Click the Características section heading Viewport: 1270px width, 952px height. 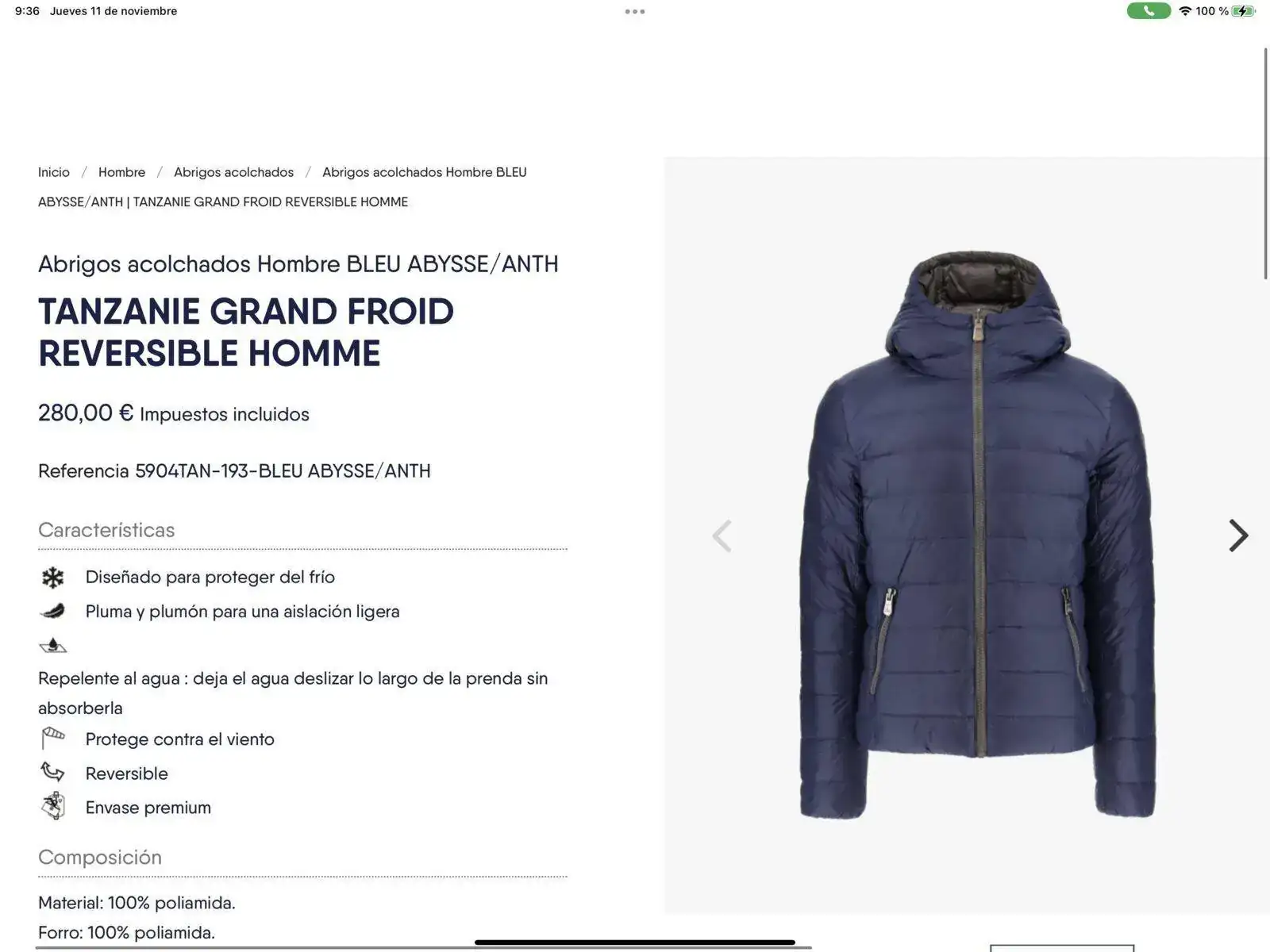[106, 530]
